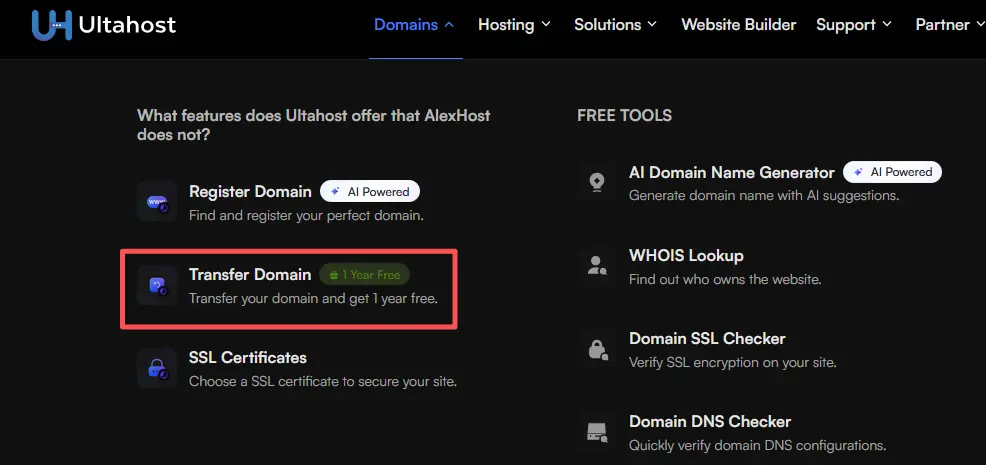Screen dimensions: 986x465
Task: Open the Hosting menu item
Action: coord(506,25)
